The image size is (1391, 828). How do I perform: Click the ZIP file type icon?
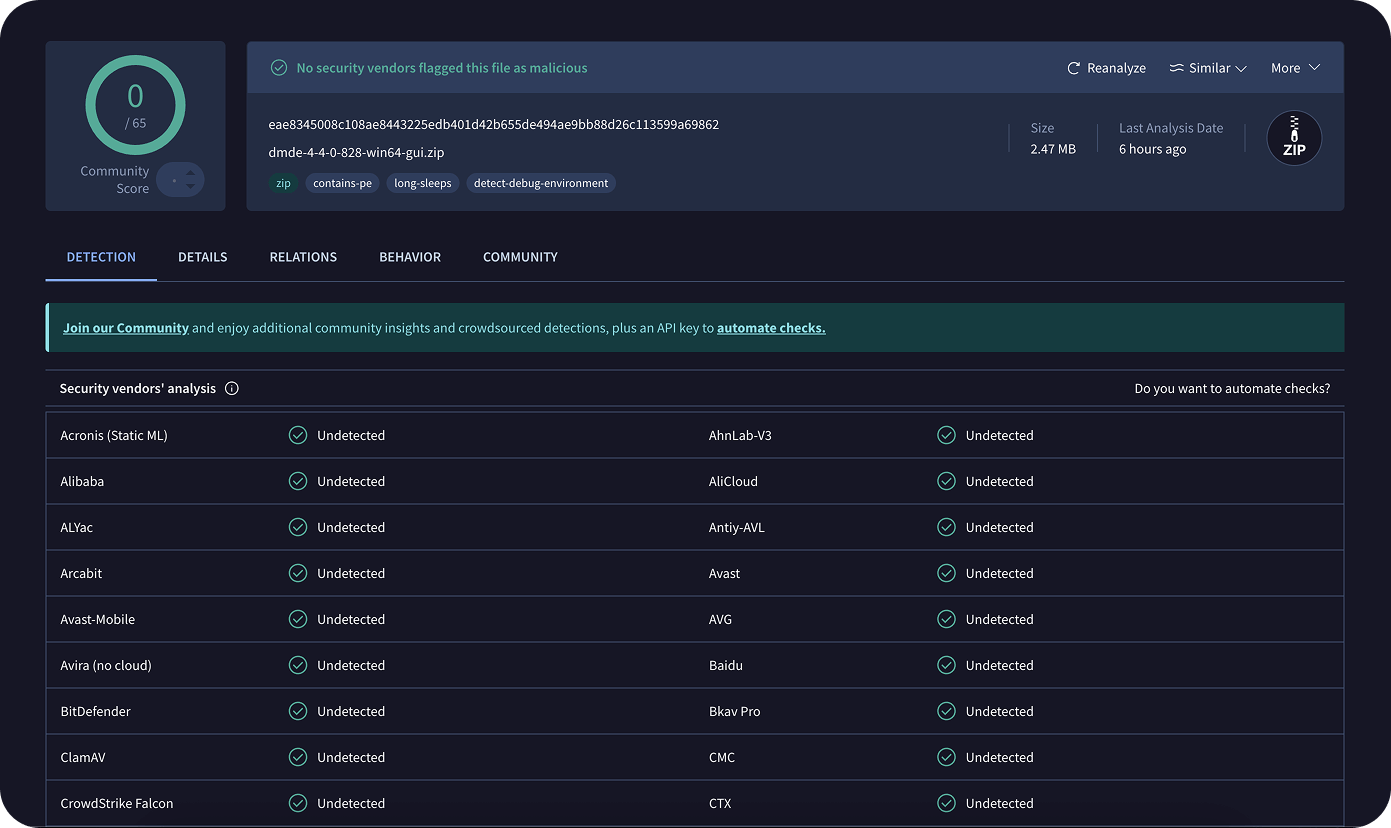[1294, 138]
